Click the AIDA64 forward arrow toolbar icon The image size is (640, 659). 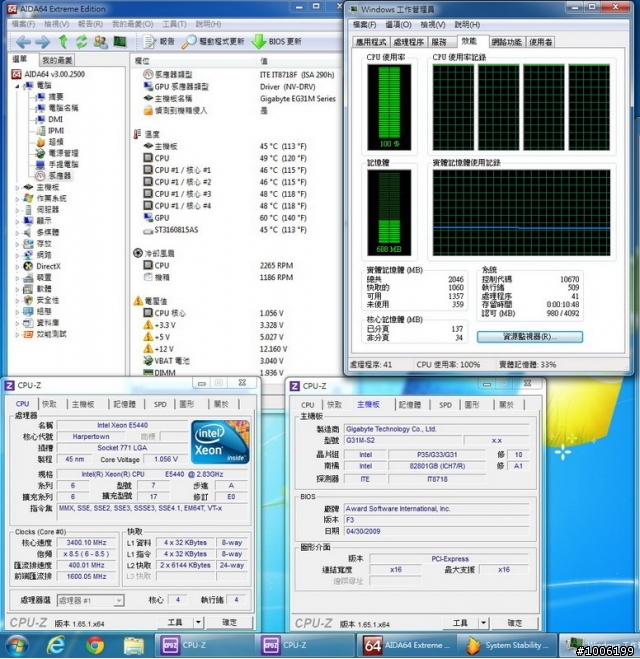click(42, 42)
